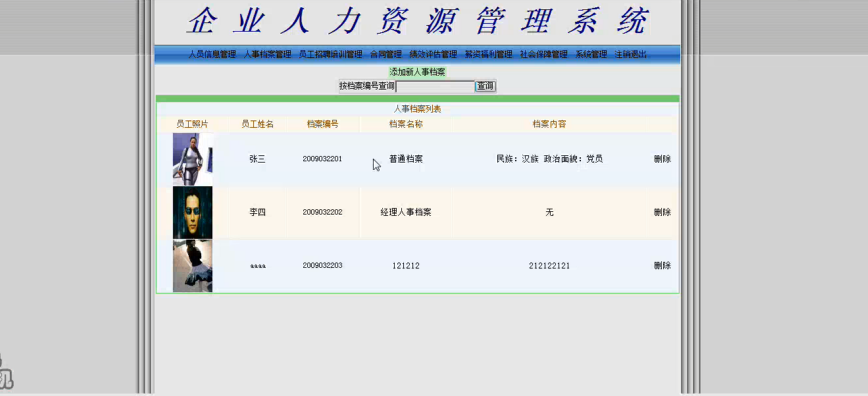This screenshot has height=396, width=868.
Task: Click 删除 for the 李四 record
Action: (662, 212)
